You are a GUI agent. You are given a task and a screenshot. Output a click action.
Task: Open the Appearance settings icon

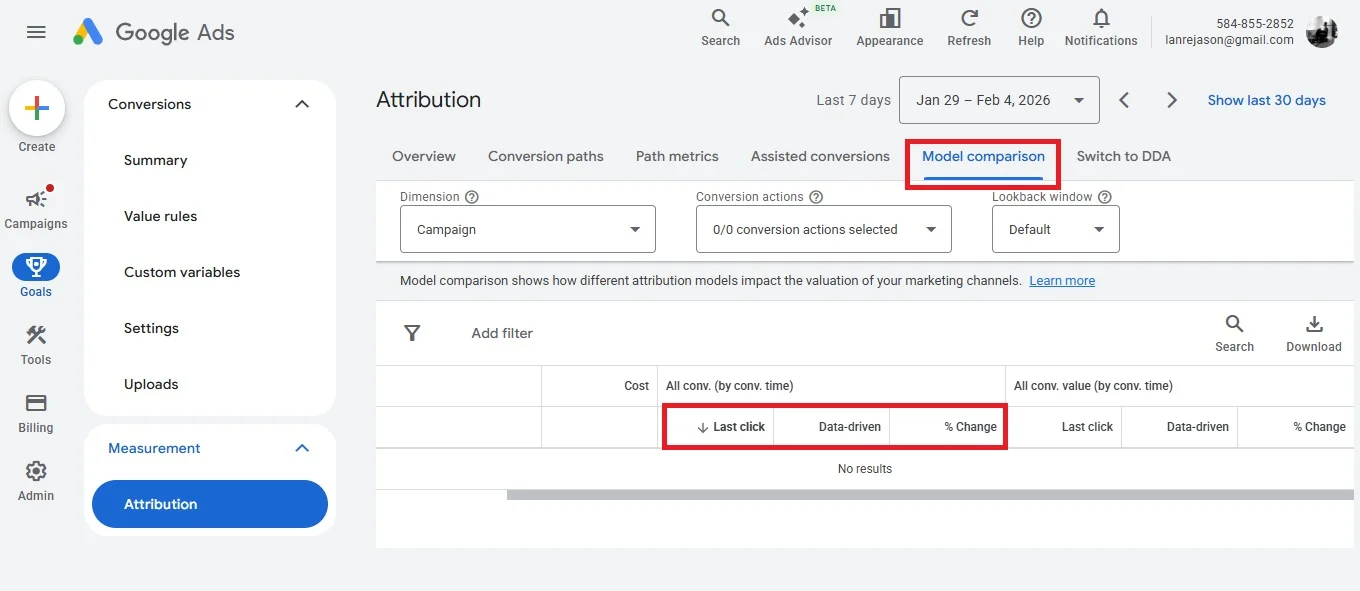point(889,25)
